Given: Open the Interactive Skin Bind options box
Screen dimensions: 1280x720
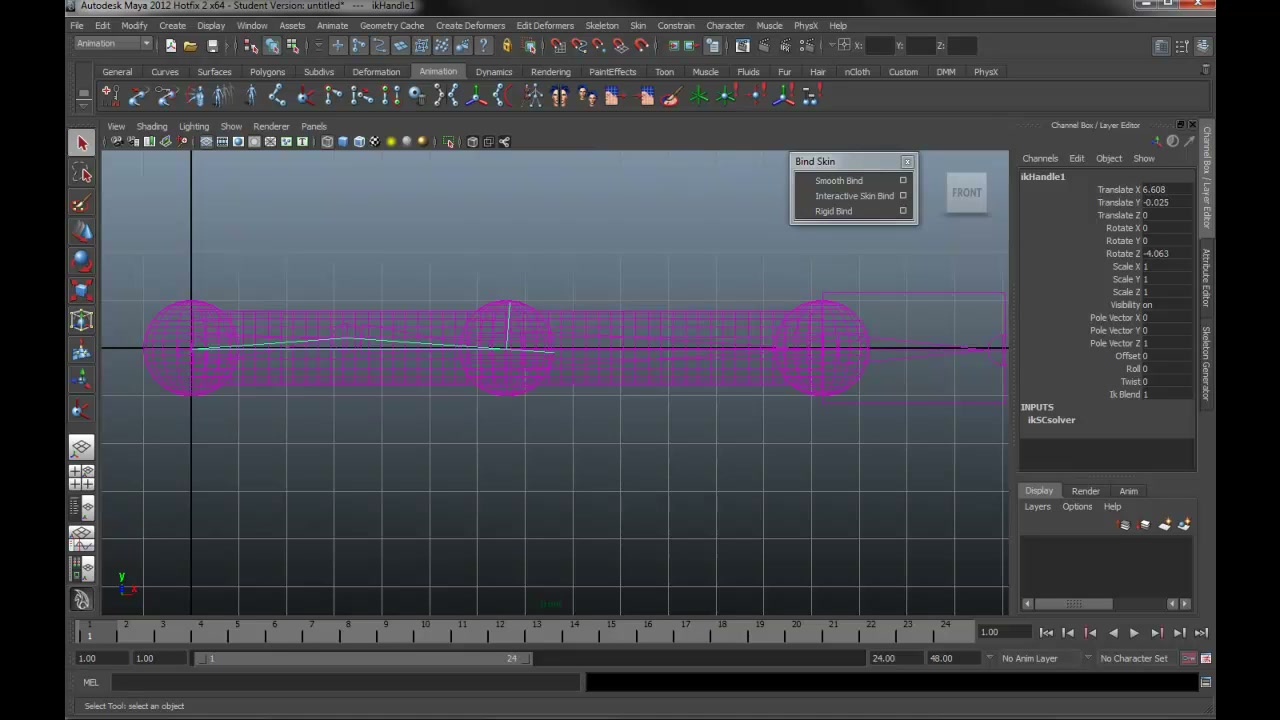Looking at the screenshot, I should (903, 196).
